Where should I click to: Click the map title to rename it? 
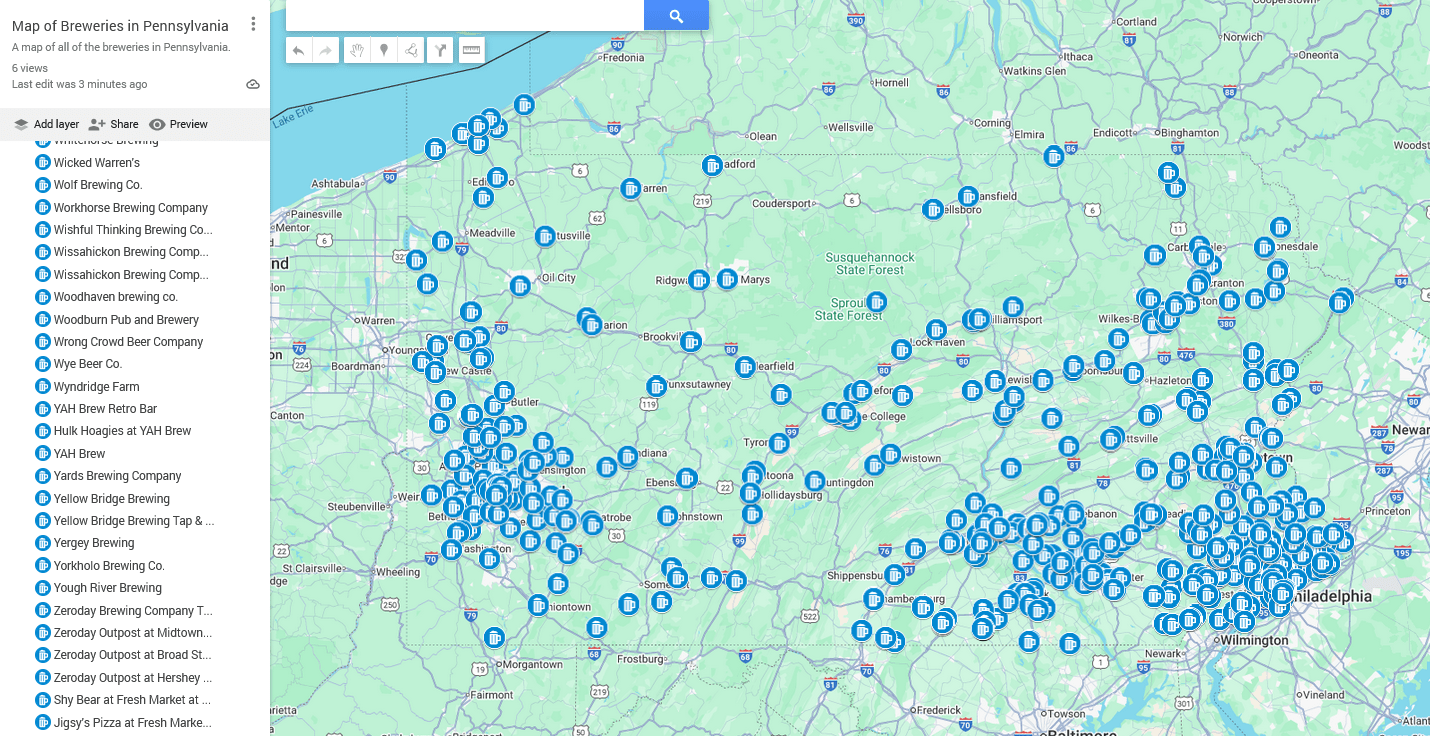119,25
